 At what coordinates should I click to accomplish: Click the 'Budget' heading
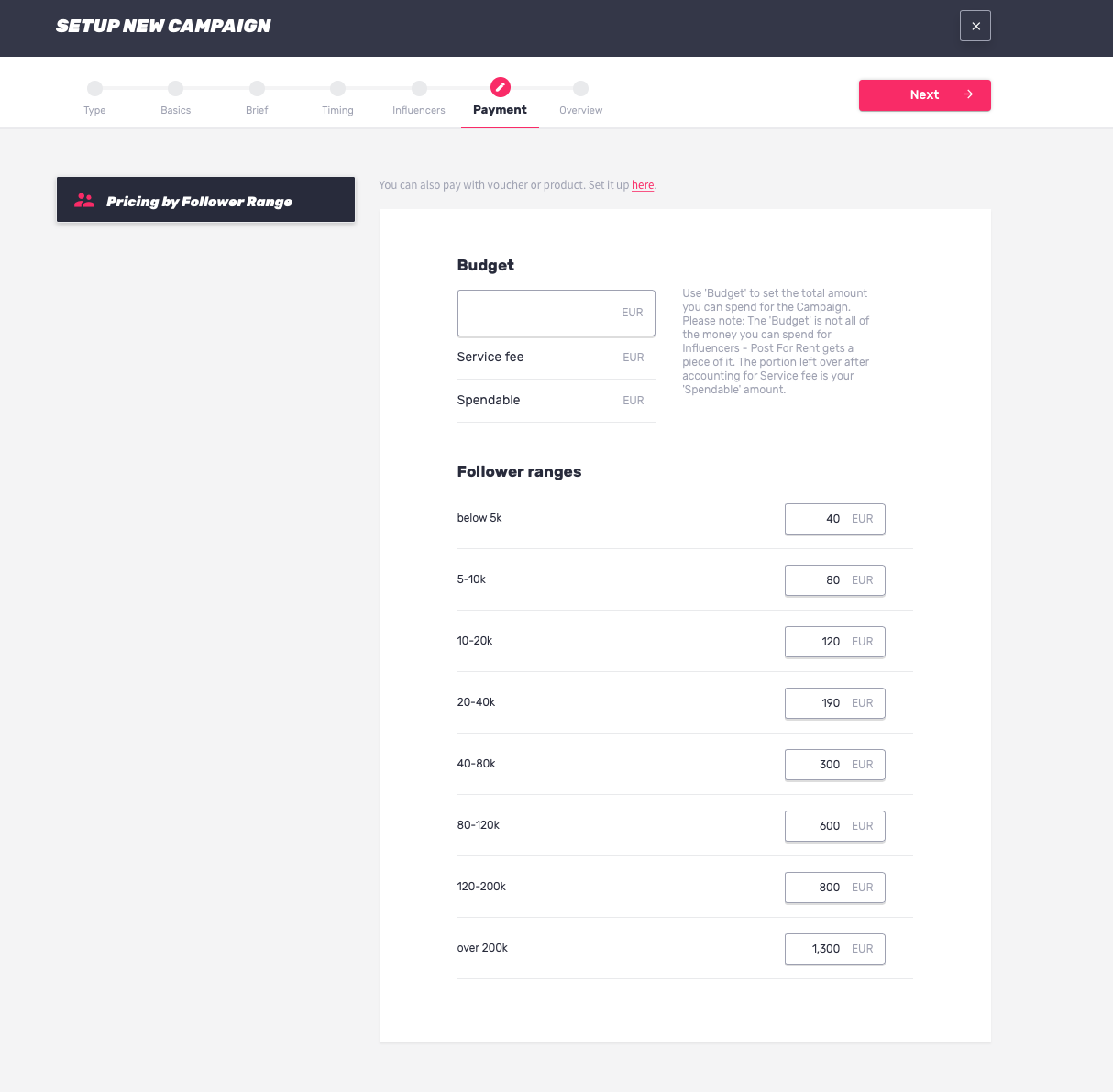[485, 265]
